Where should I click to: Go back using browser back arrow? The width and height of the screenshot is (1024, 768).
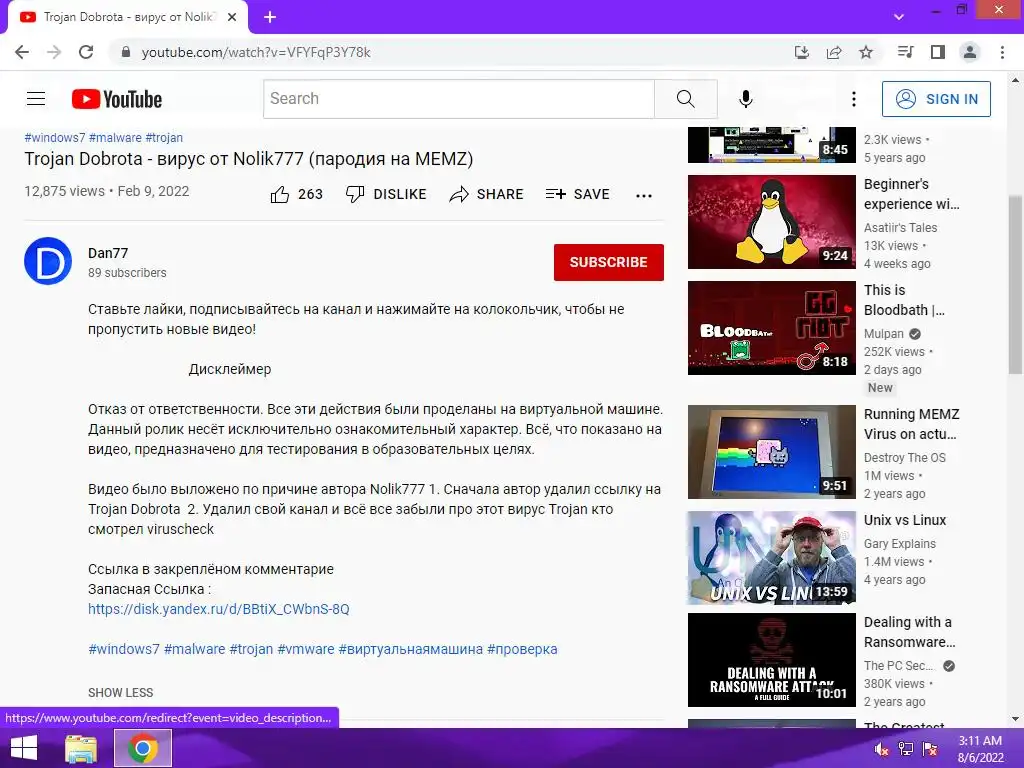pyautogui.click(x=22, y=52)
